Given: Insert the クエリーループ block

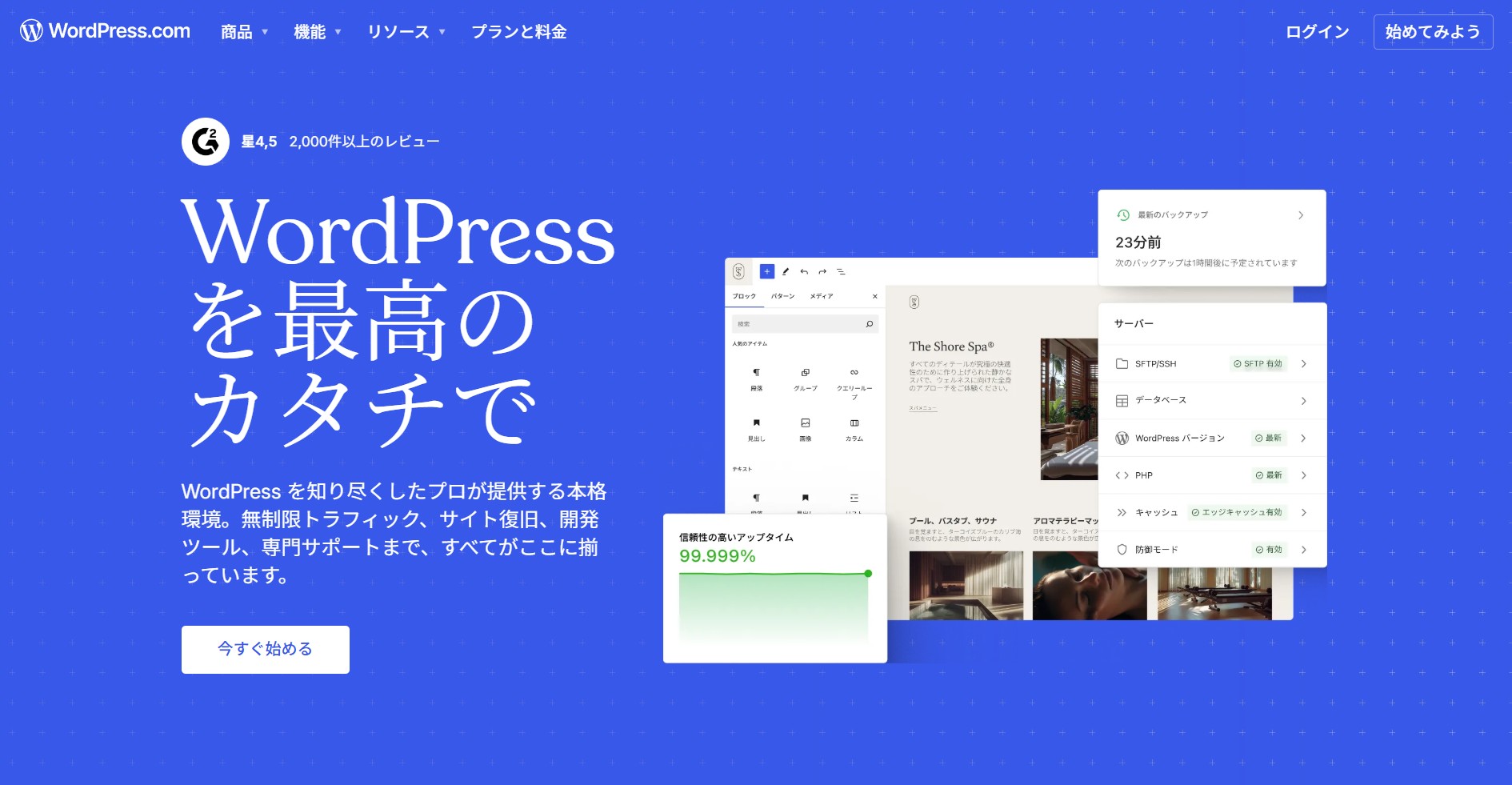Looking at the screenshot, I should tap(854, 383).
